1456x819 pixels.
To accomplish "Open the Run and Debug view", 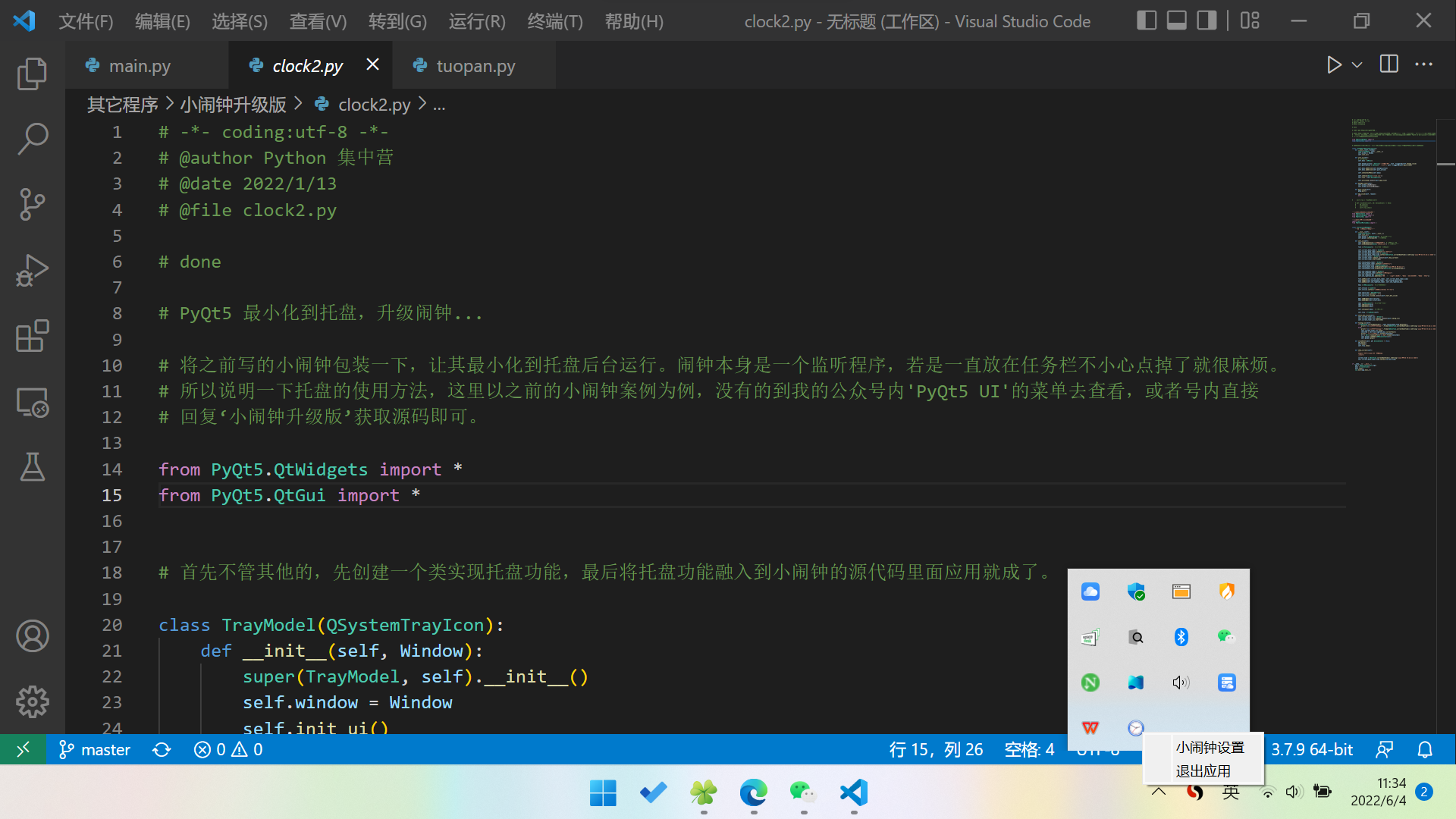I will pos(32,271).
